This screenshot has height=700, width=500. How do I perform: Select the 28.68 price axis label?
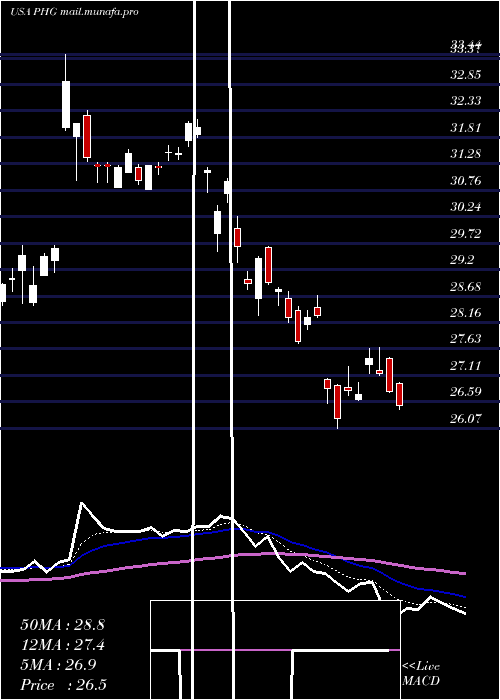click(466, 286)
